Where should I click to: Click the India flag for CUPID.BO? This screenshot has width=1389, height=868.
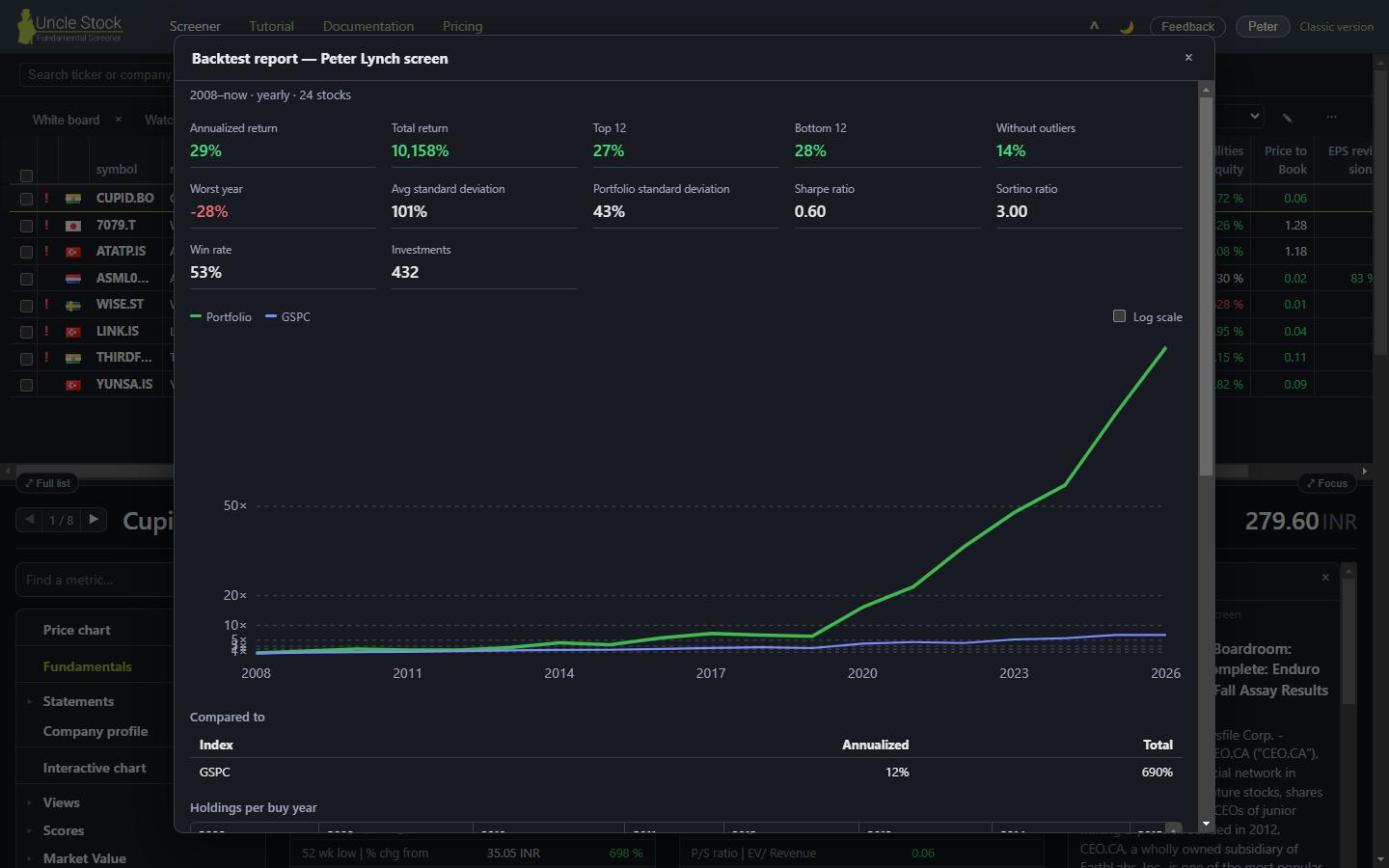coord(73,198)
